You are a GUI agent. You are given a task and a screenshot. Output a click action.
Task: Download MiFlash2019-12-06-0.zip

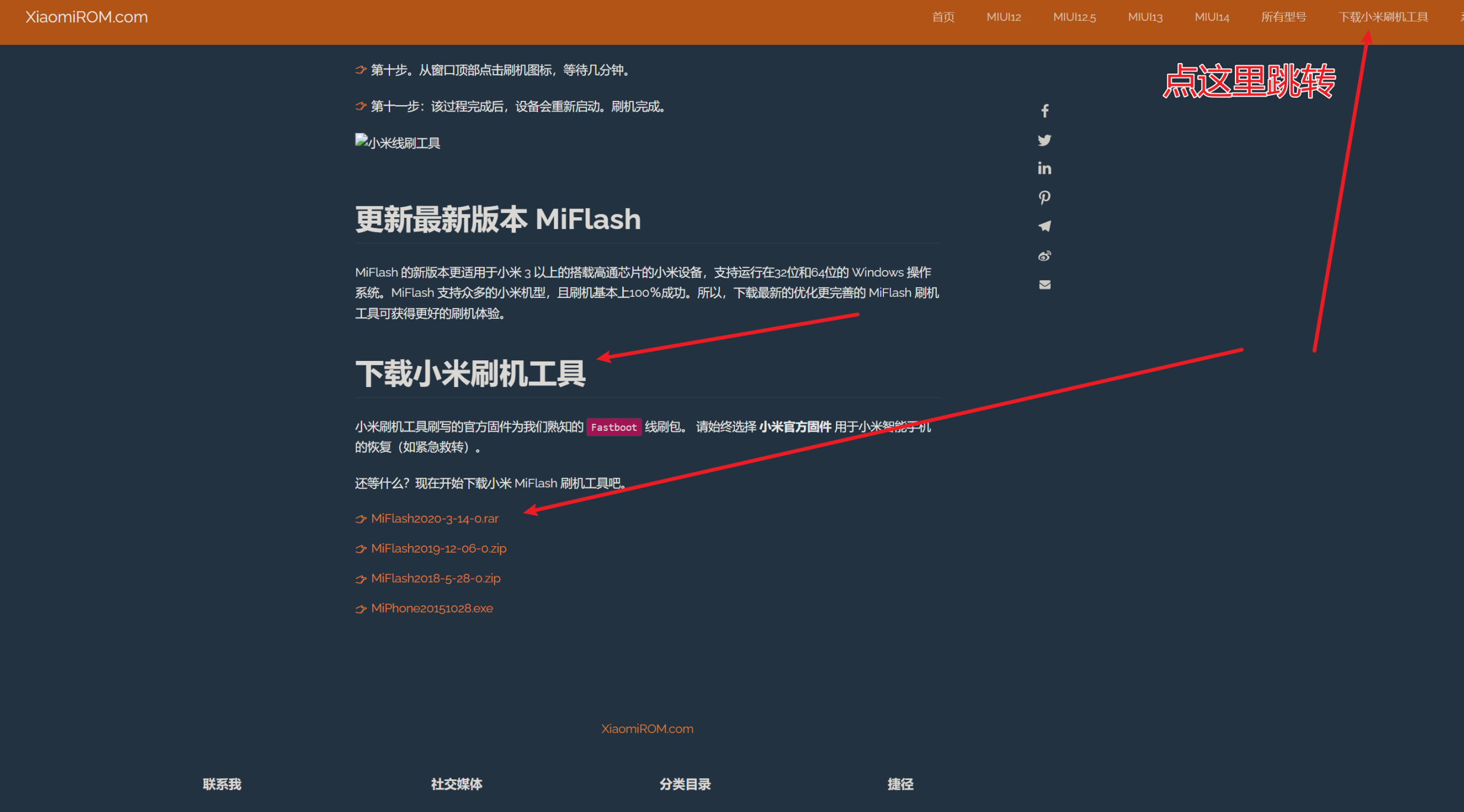[x=439, y=548]
